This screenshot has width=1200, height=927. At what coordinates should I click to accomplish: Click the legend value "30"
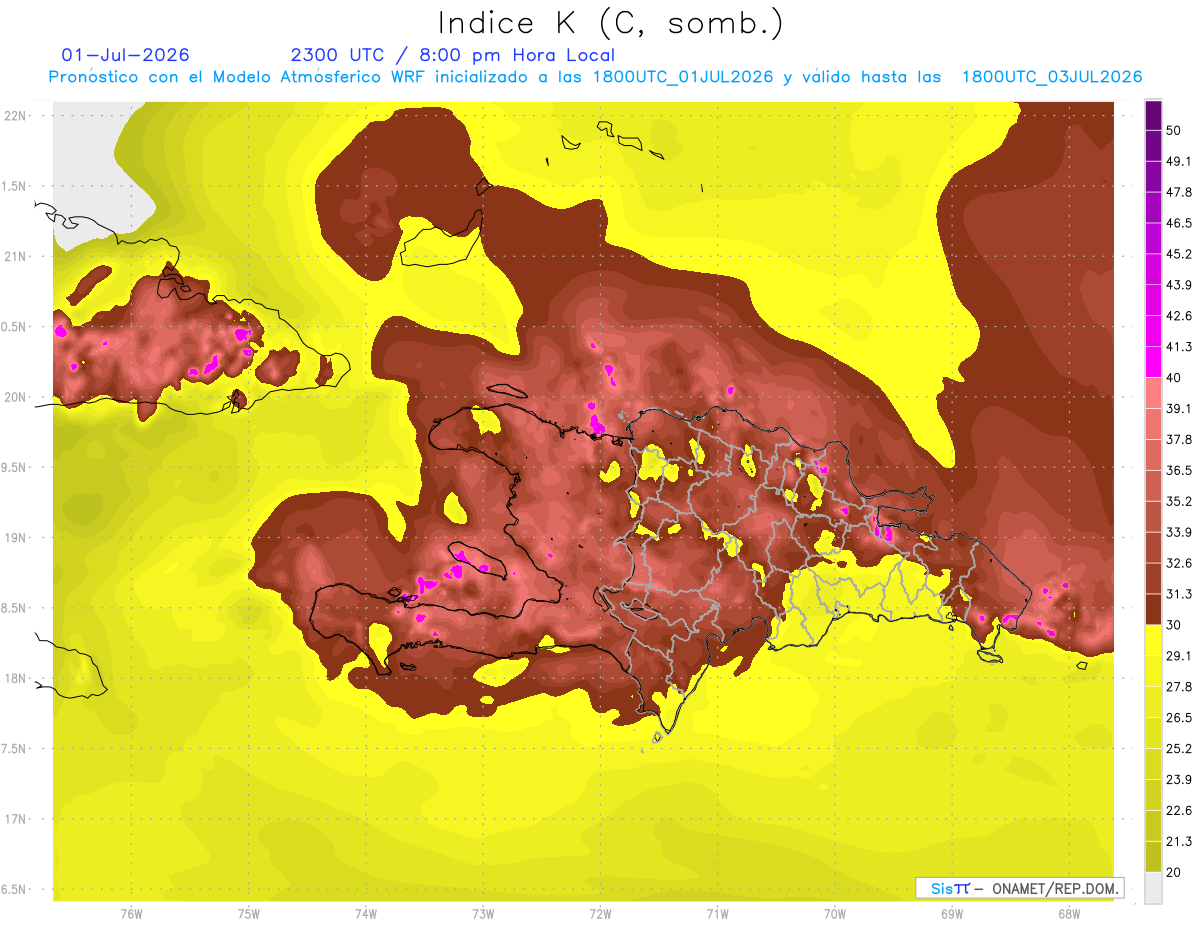[x=1174, y=625]
